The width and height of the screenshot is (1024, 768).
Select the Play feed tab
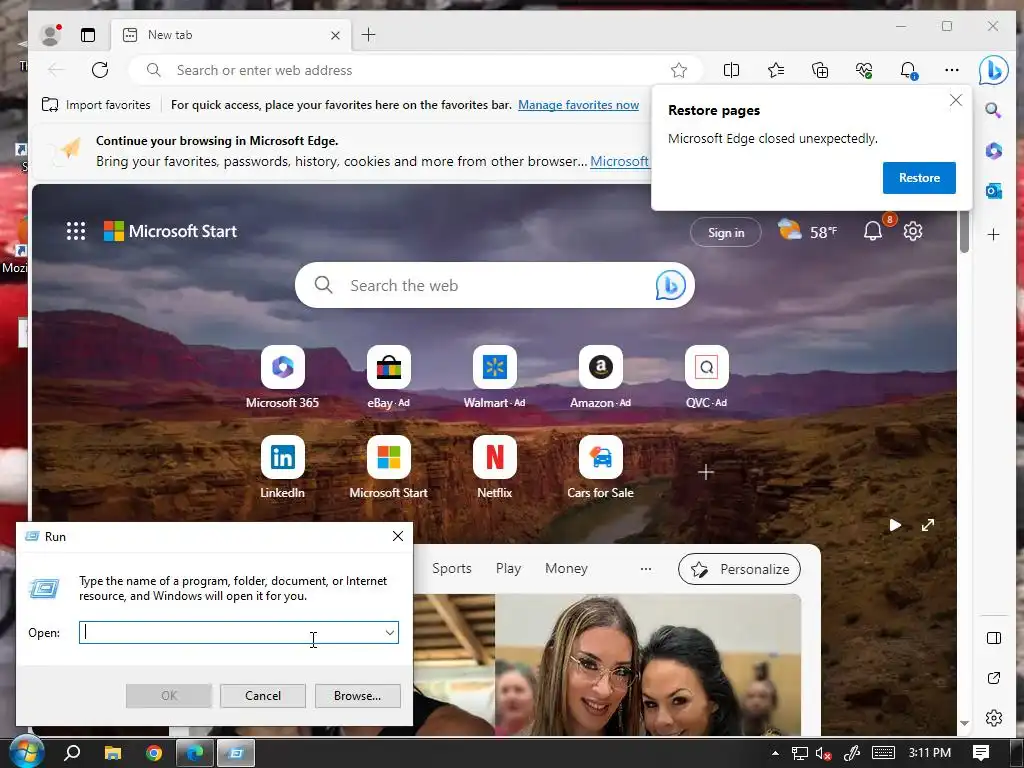[508, 568]
